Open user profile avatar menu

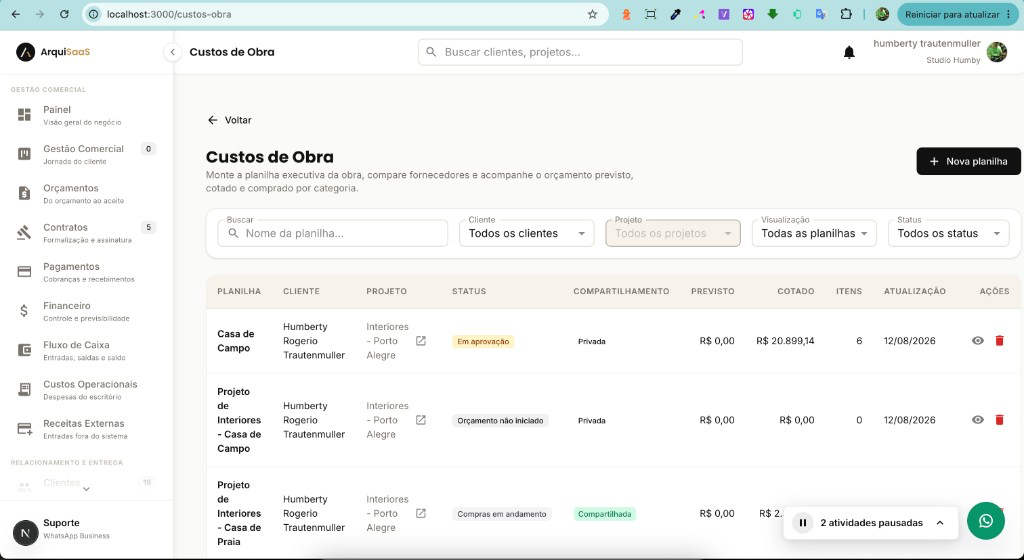click(997, 52)
